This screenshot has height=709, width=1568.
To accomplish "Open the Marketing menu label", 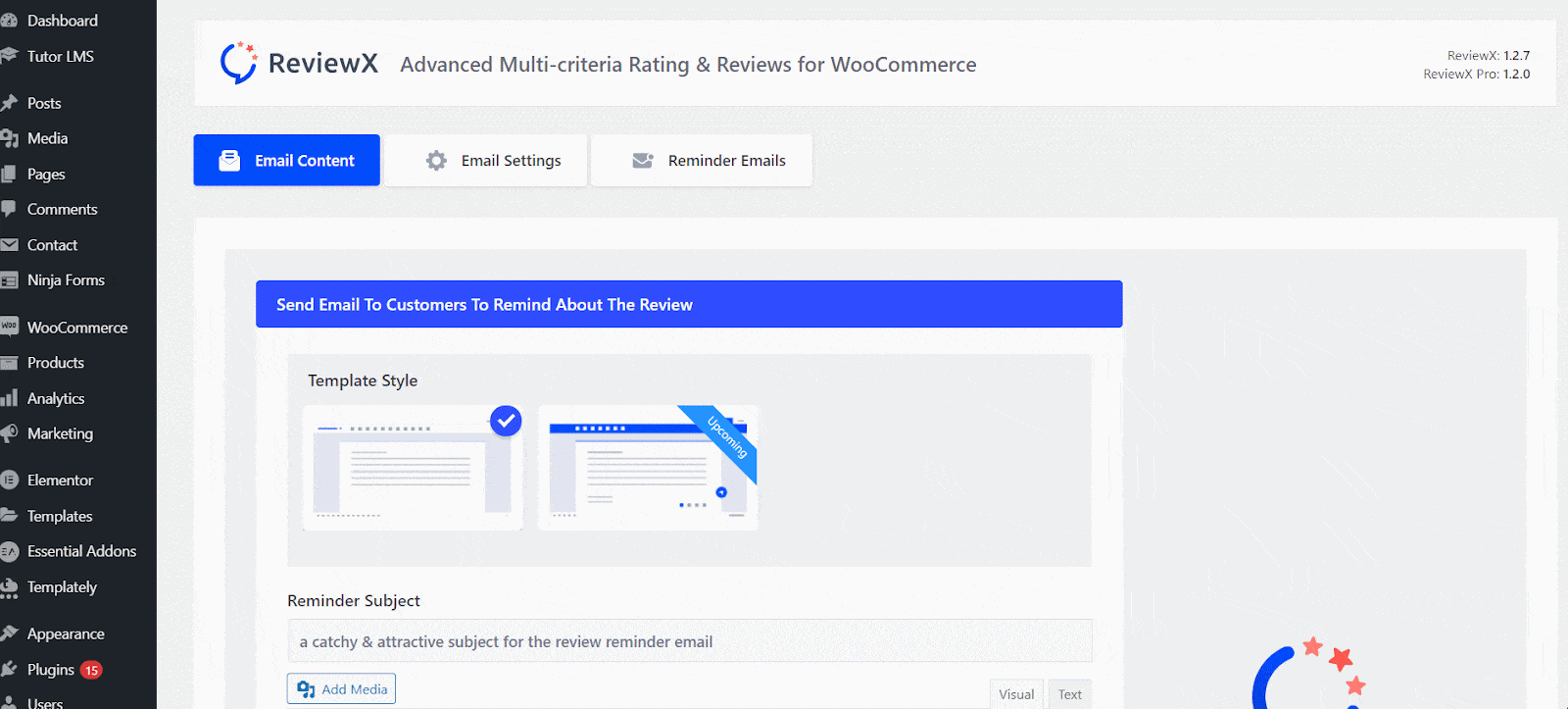I will tap(60, 433).
